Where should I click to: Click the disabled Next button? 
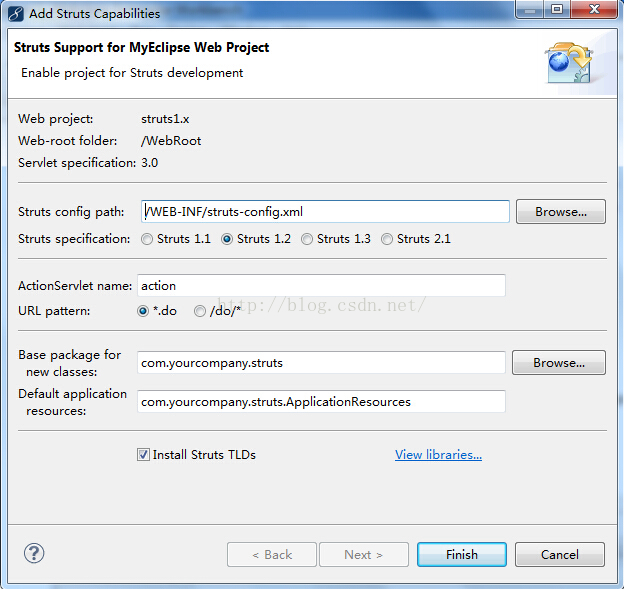(364, 554)
